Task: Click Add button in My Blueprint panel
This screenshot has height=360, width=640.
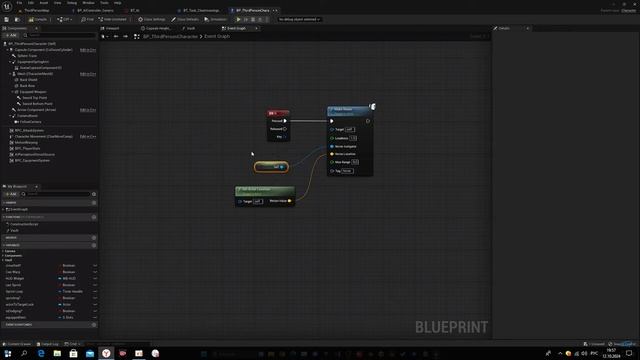Action: pyautogui.click(x=11, y=194)
